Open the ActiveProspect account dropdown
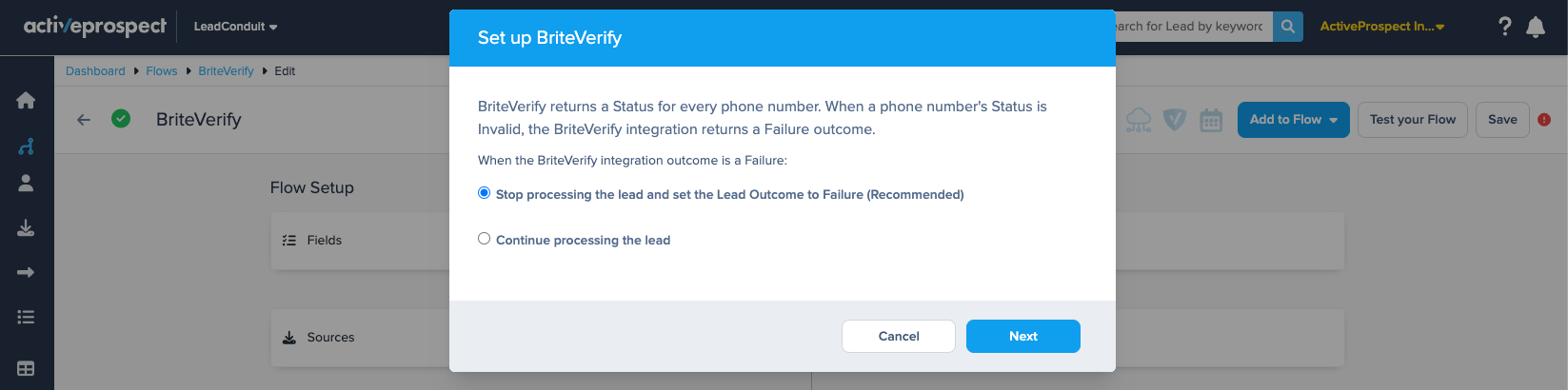Image resolution: width=1568 pixels, height=390 pixels. (1382, 27)
